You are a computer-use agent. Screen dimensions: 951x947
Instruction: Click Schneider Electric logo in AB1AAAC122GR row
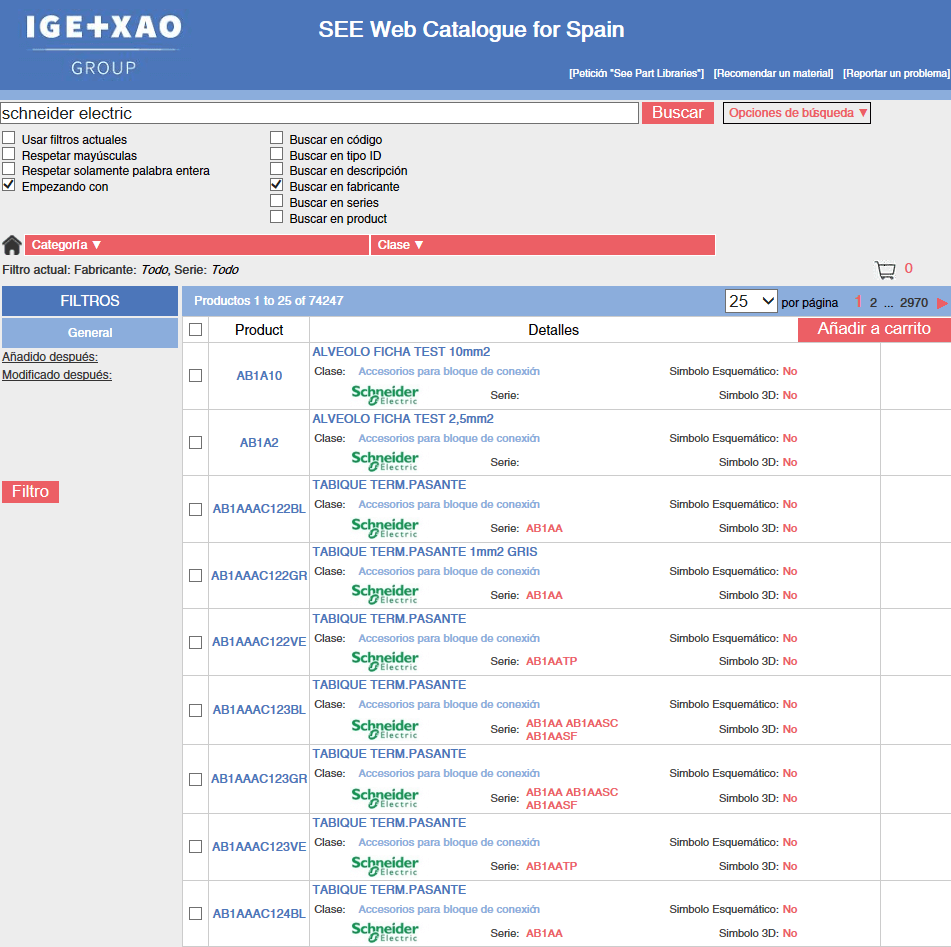(385, 594)
